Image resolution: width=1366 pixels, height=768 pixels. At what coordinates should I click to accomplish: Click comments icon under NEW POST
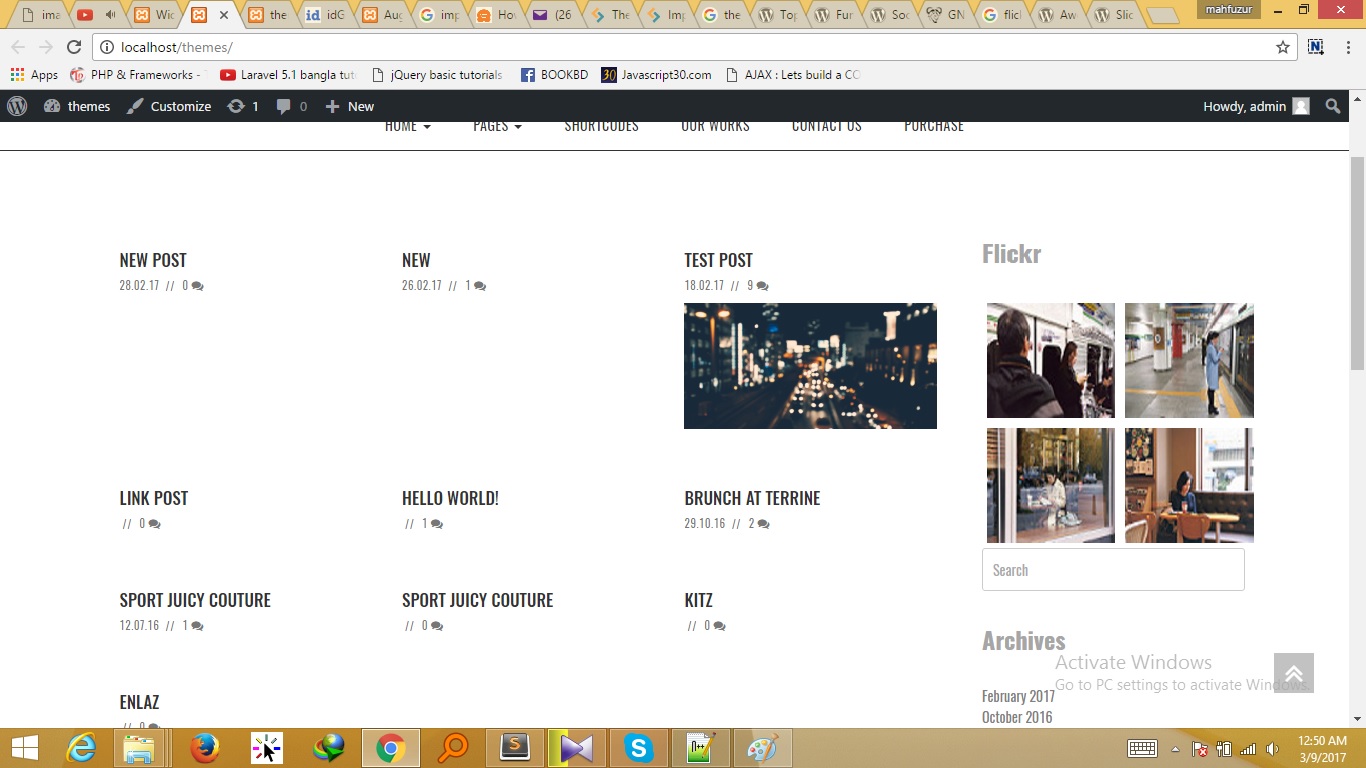click(197, 286)
